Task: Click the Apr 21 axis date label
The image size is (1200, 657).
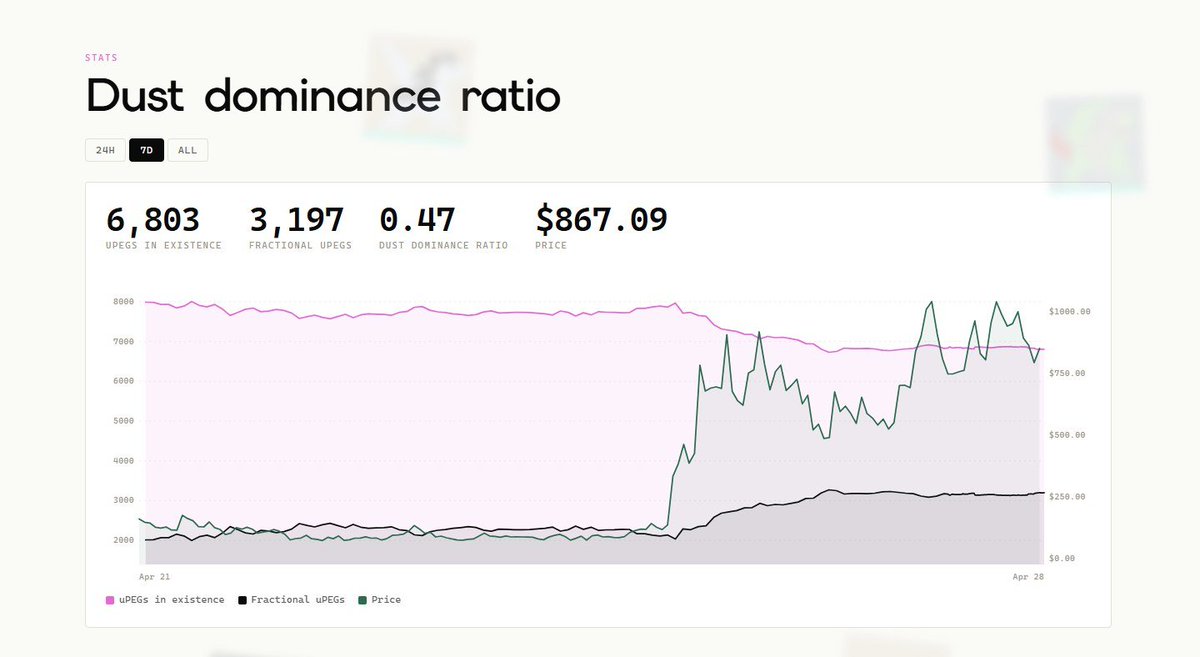Action: click(x=155, y=577)
